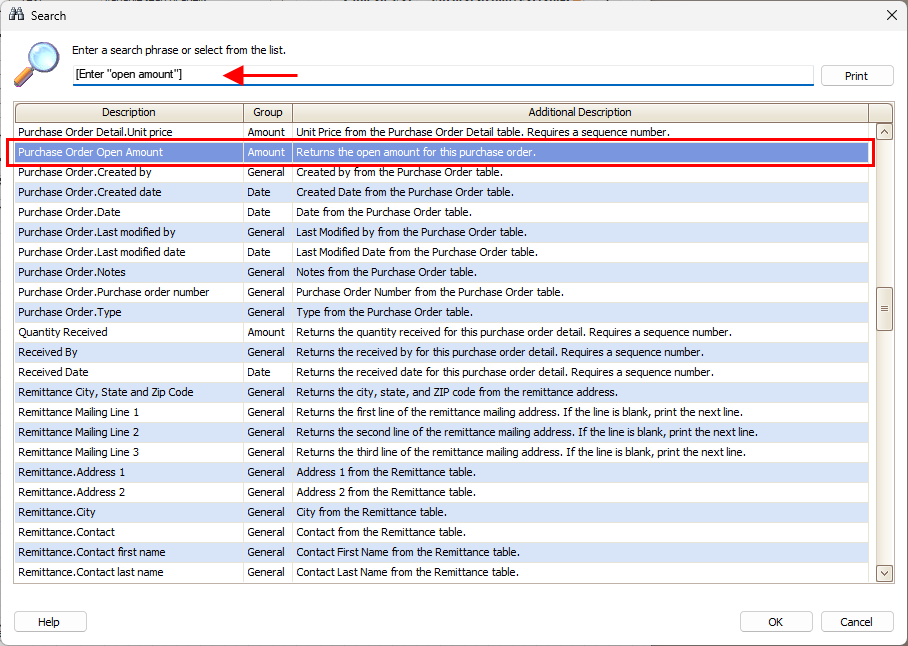908x646 pixels.
Task: Select the Purchase Order.Last modified date row
Action: pos(442,252)
